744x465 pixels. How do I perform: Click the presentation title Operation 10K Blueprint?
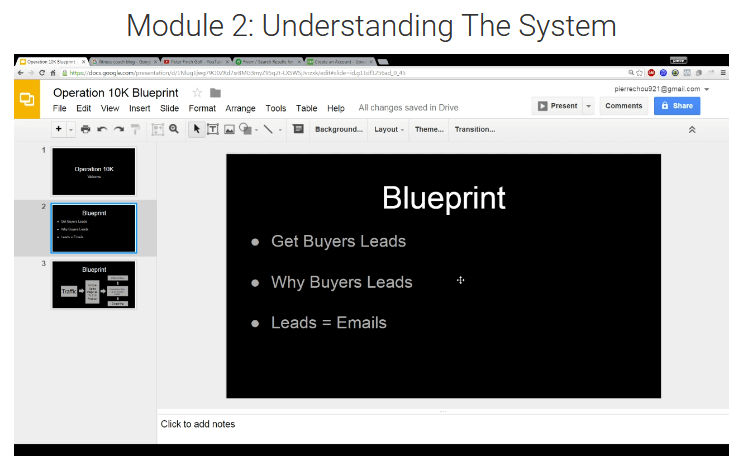tap(116, 93)
